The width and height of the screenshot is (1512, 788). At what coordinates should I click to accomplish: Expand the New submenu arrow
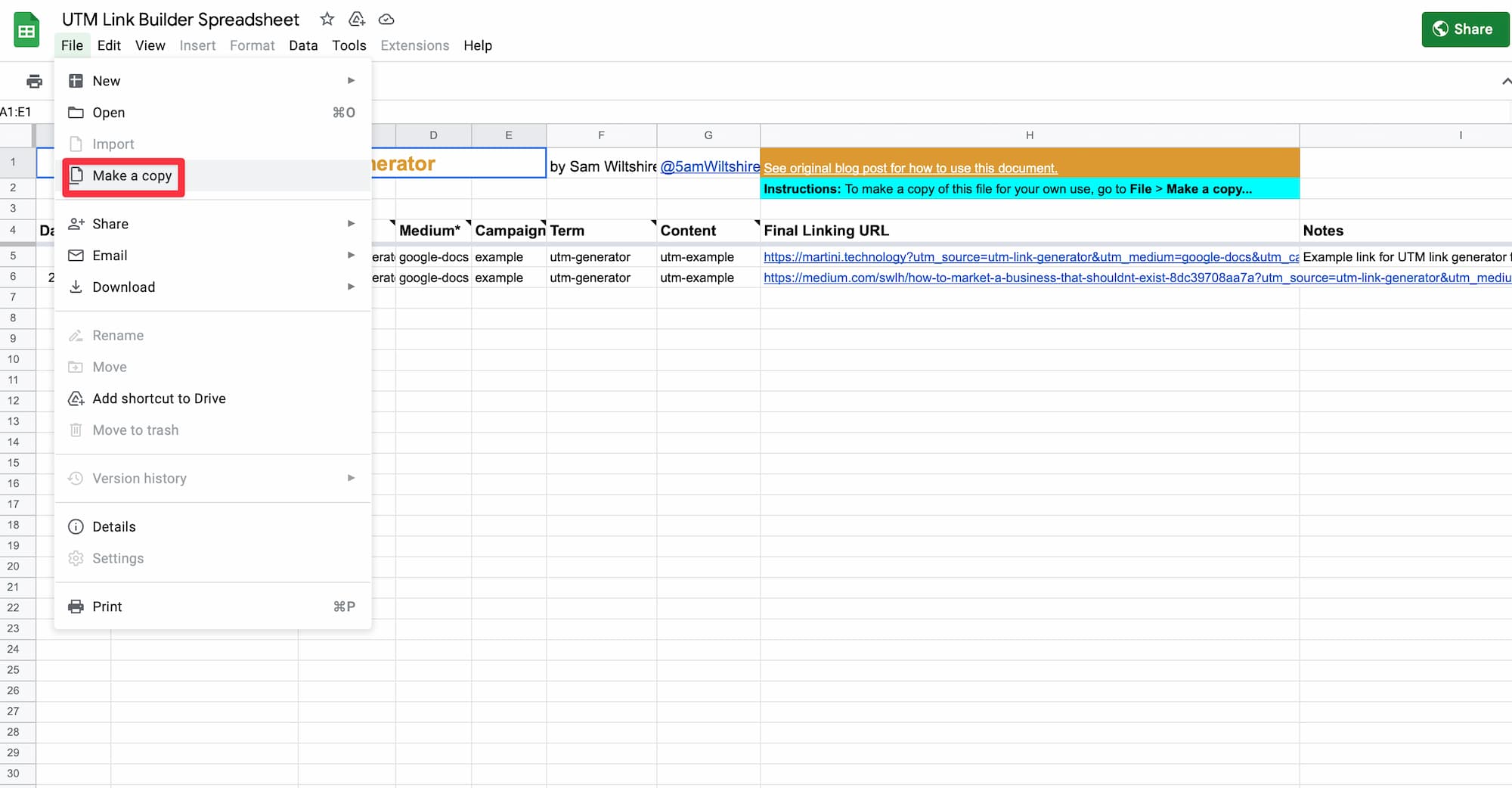tap(351, 81)
